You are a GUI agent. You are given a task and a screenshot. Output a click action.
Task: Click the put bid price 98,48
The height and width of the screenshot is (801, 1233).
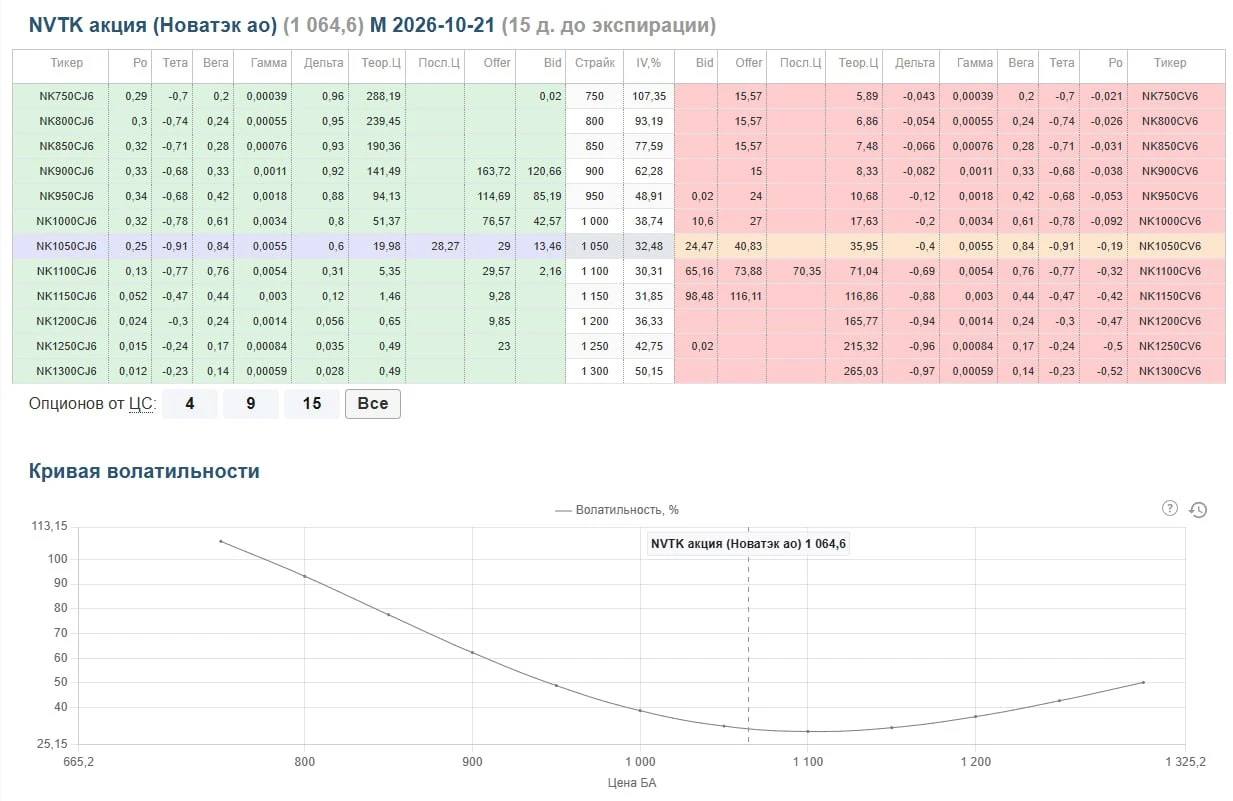699,296
